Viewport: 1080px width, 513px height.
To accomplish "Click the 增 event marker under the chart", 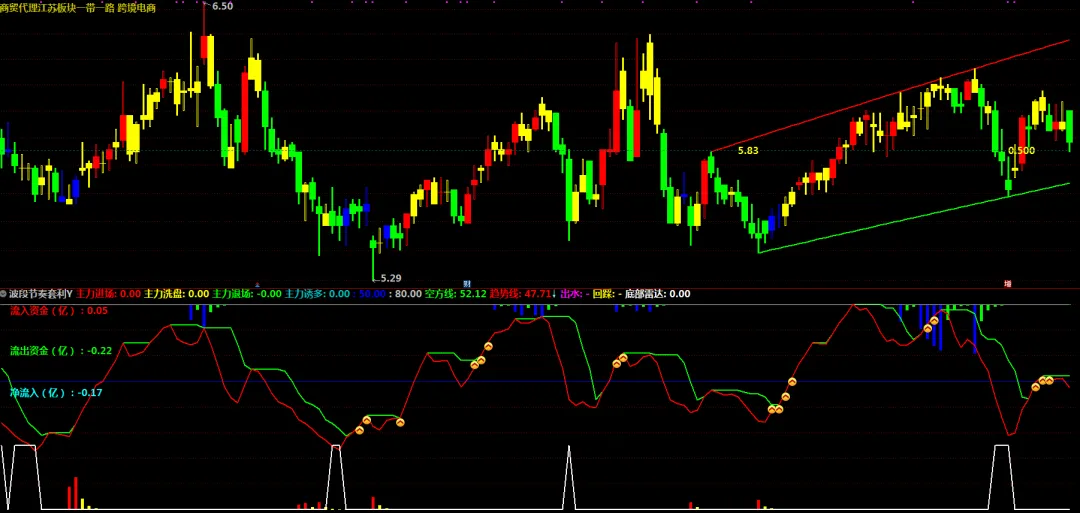I will [x=1007, y=284].
